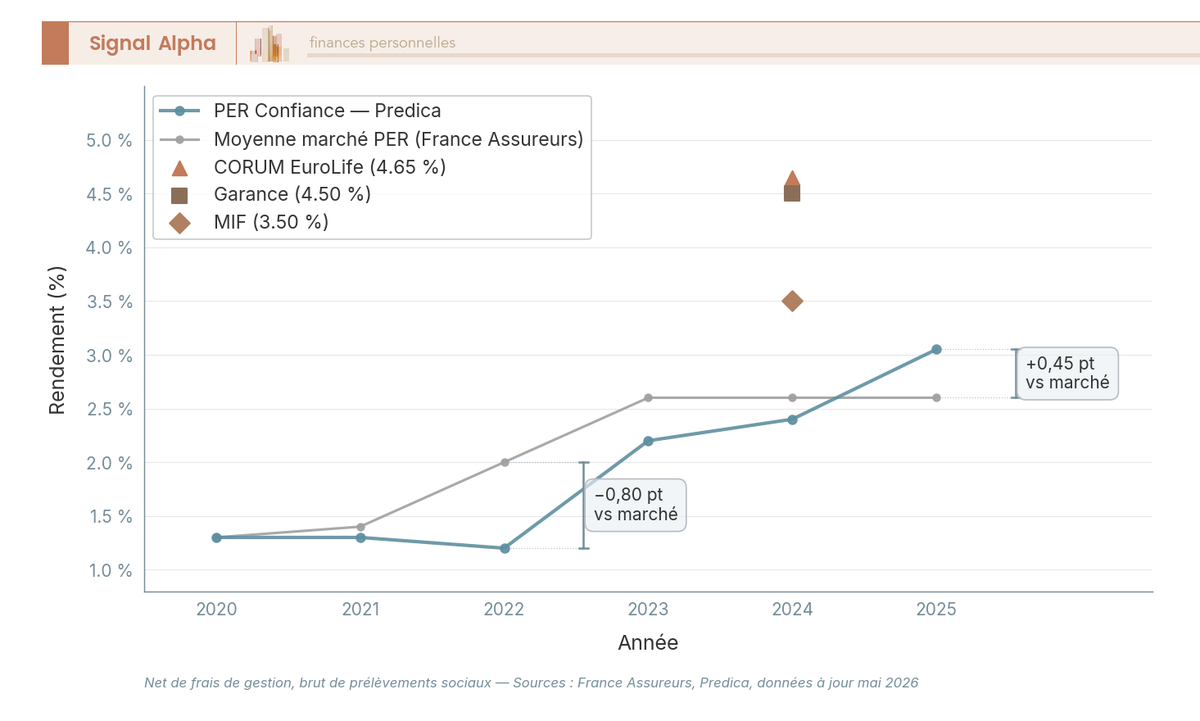Click the 1.0 % y-axis tick label

[x=109, y=570]
